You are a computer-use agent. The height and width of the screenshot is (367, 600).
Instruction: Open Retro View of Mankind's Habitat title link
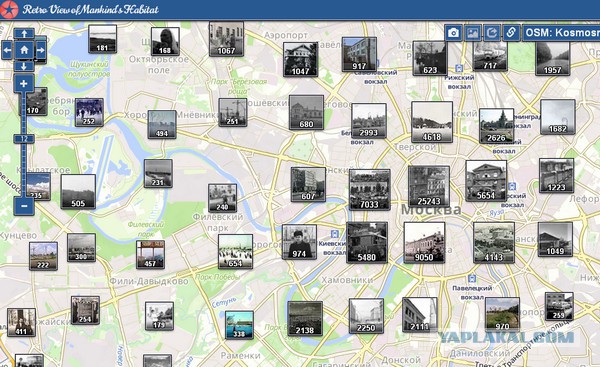tap(90, 10)
